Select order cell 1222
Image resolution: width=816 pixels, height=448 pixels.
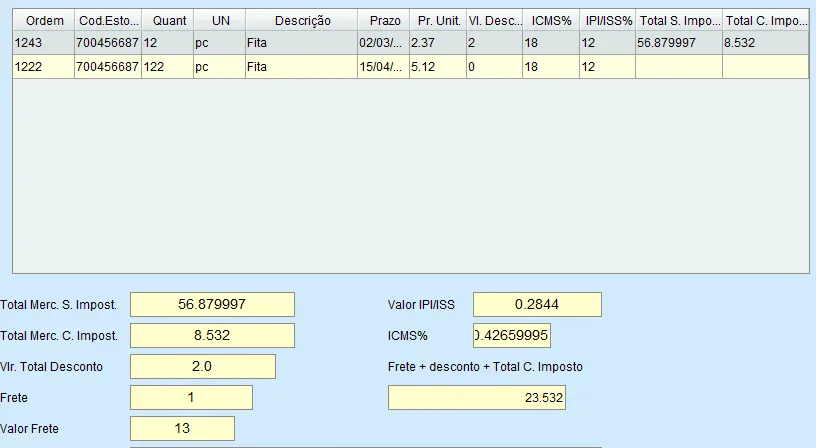click(44, 67)
